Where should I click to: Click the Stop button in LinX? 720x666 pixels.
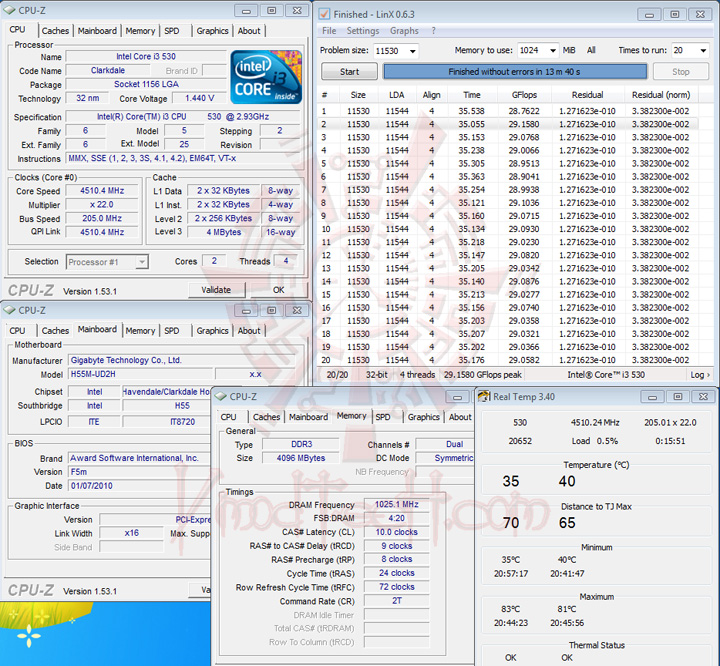click(681, 72)
